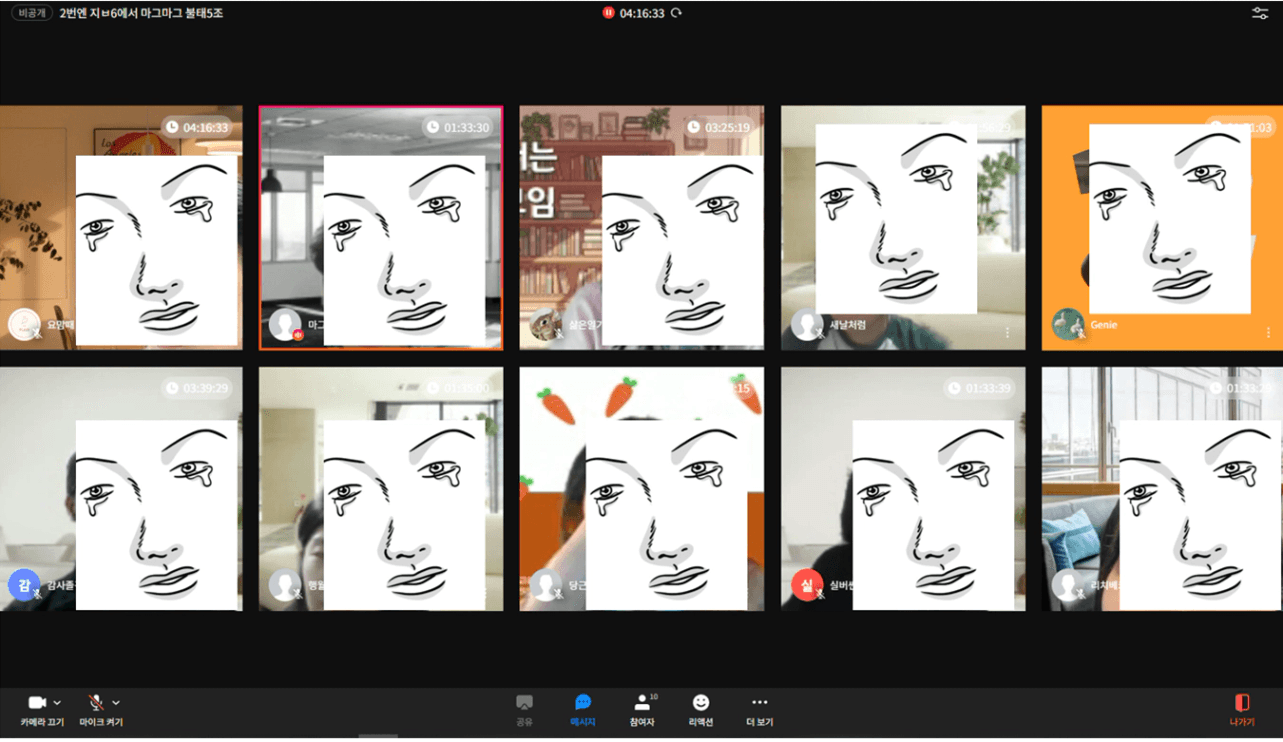Open the 참여자 participants list
The image size is (1283, 742).
pyautogui.click(x=642, y=709)
